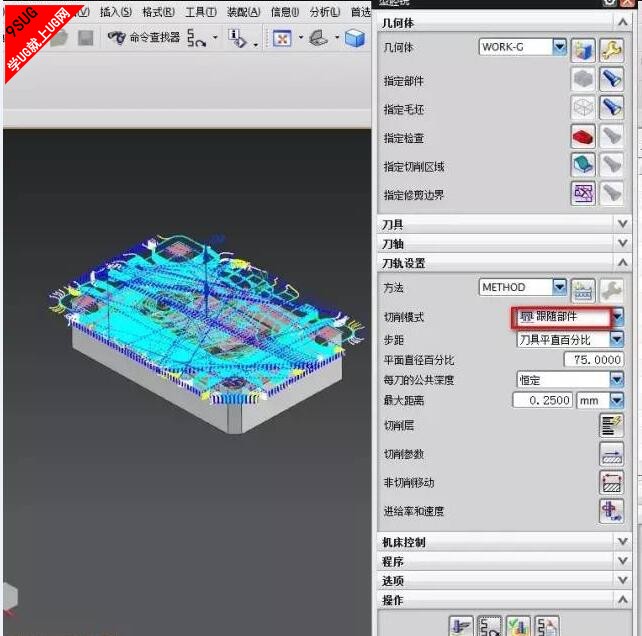Expand the Tool (刀具) section
642x636 pixels.
coord(622,224)
